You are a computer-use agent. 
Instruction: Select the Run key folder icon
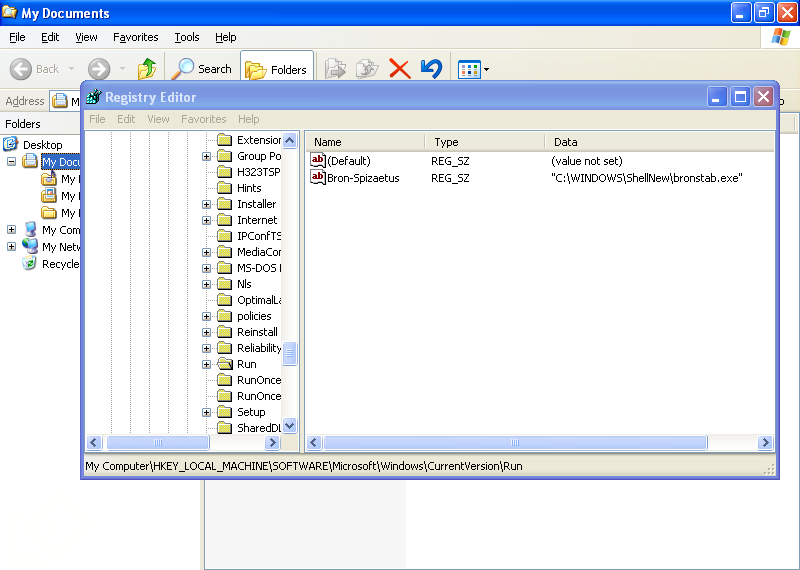(x=224, y=364)
